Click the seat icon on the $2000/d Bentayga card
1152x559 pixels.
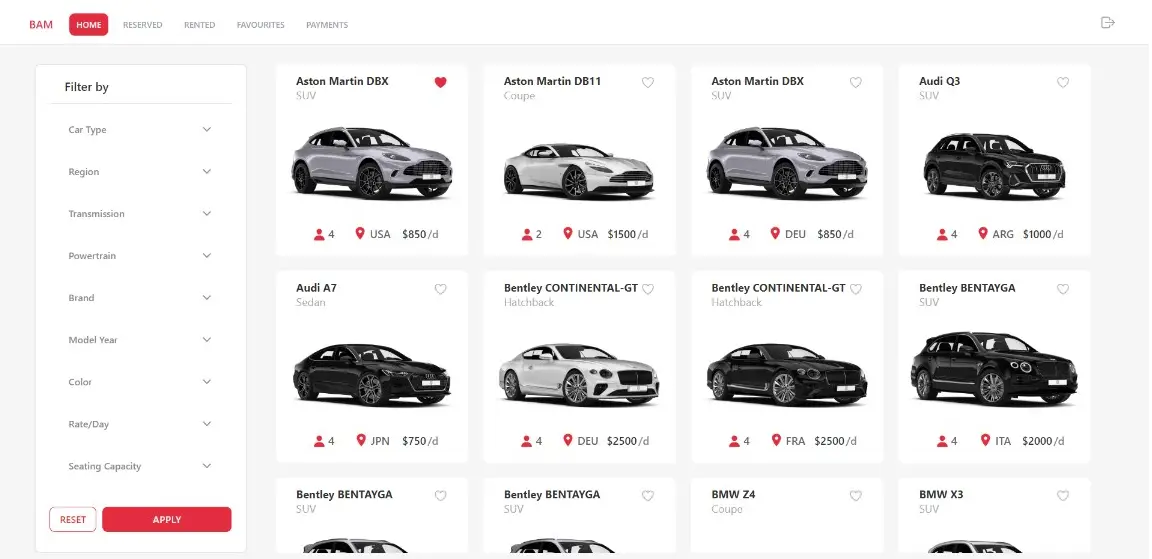(x=942, y=441)
